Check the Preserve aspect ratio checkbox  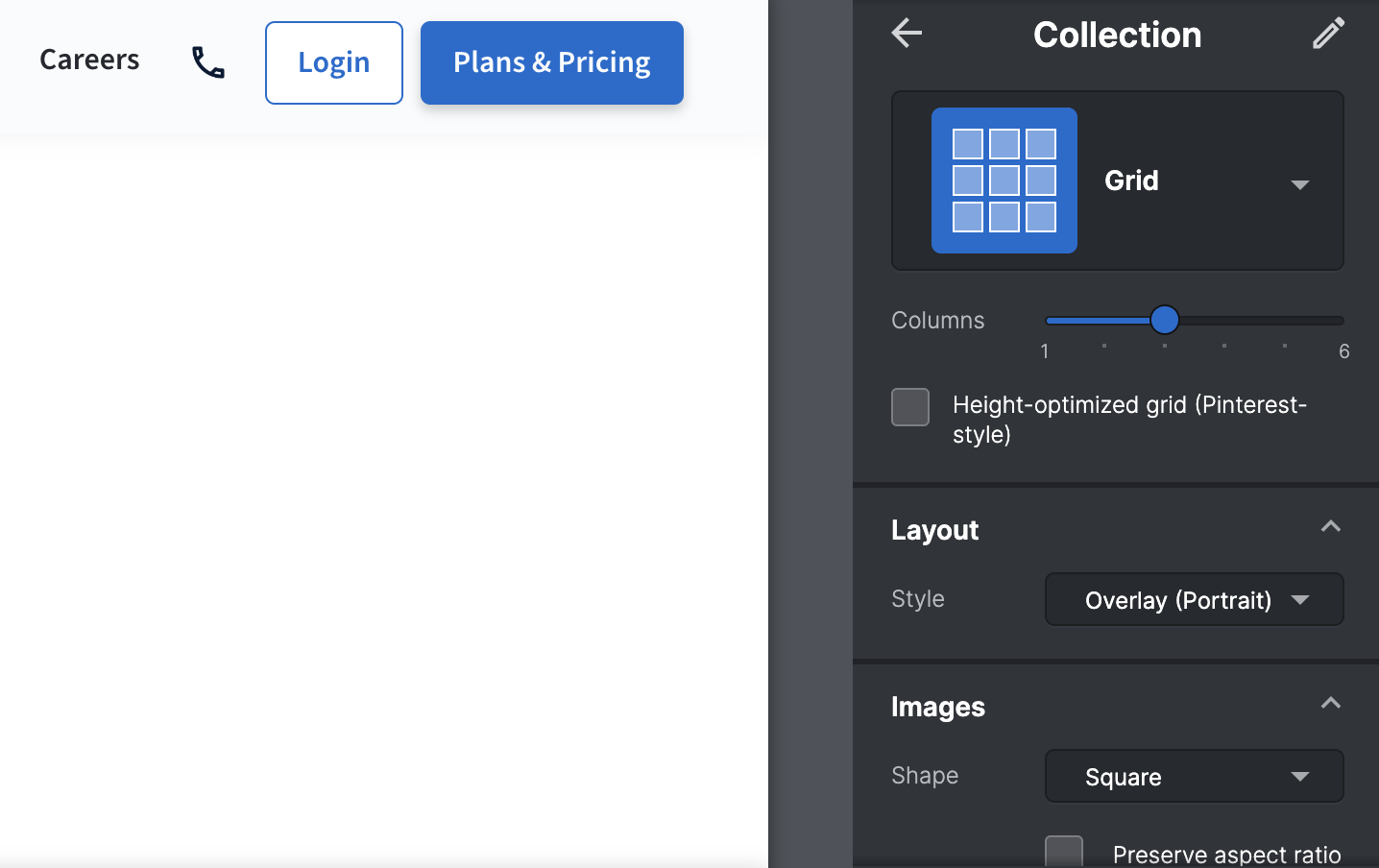[1064, 851]
